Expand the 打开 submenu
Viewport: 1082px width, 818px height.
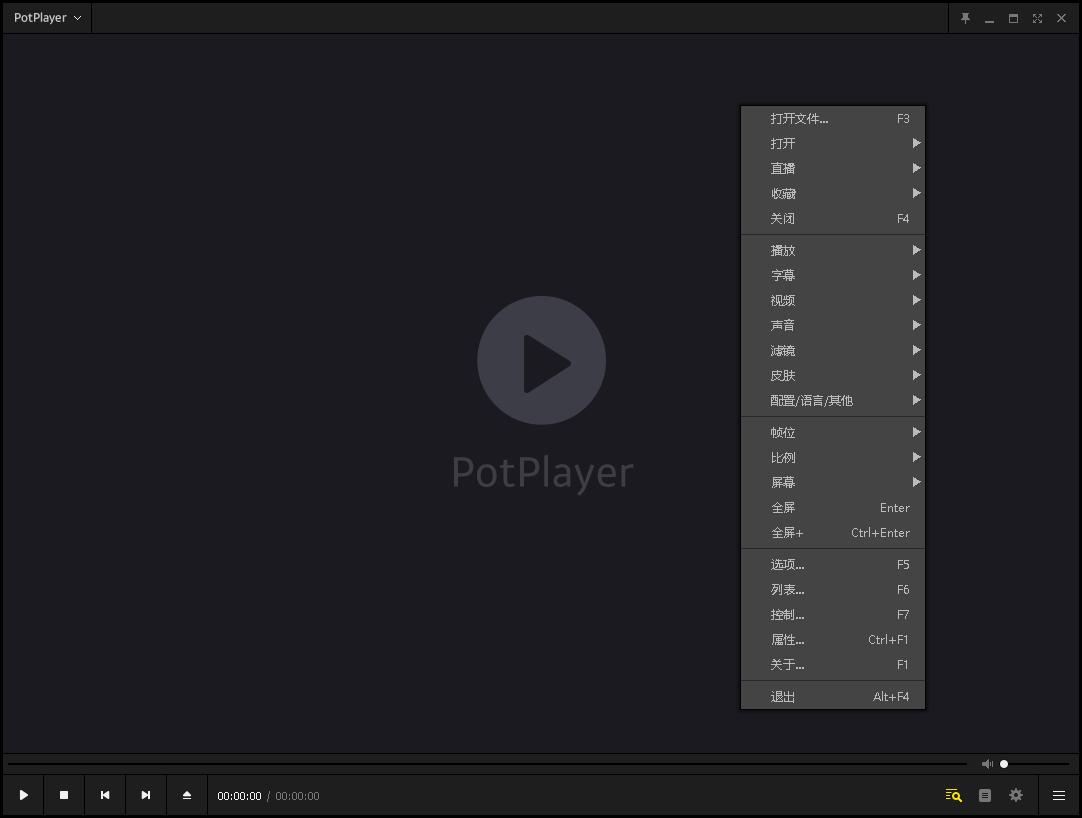tap(833, 144)
